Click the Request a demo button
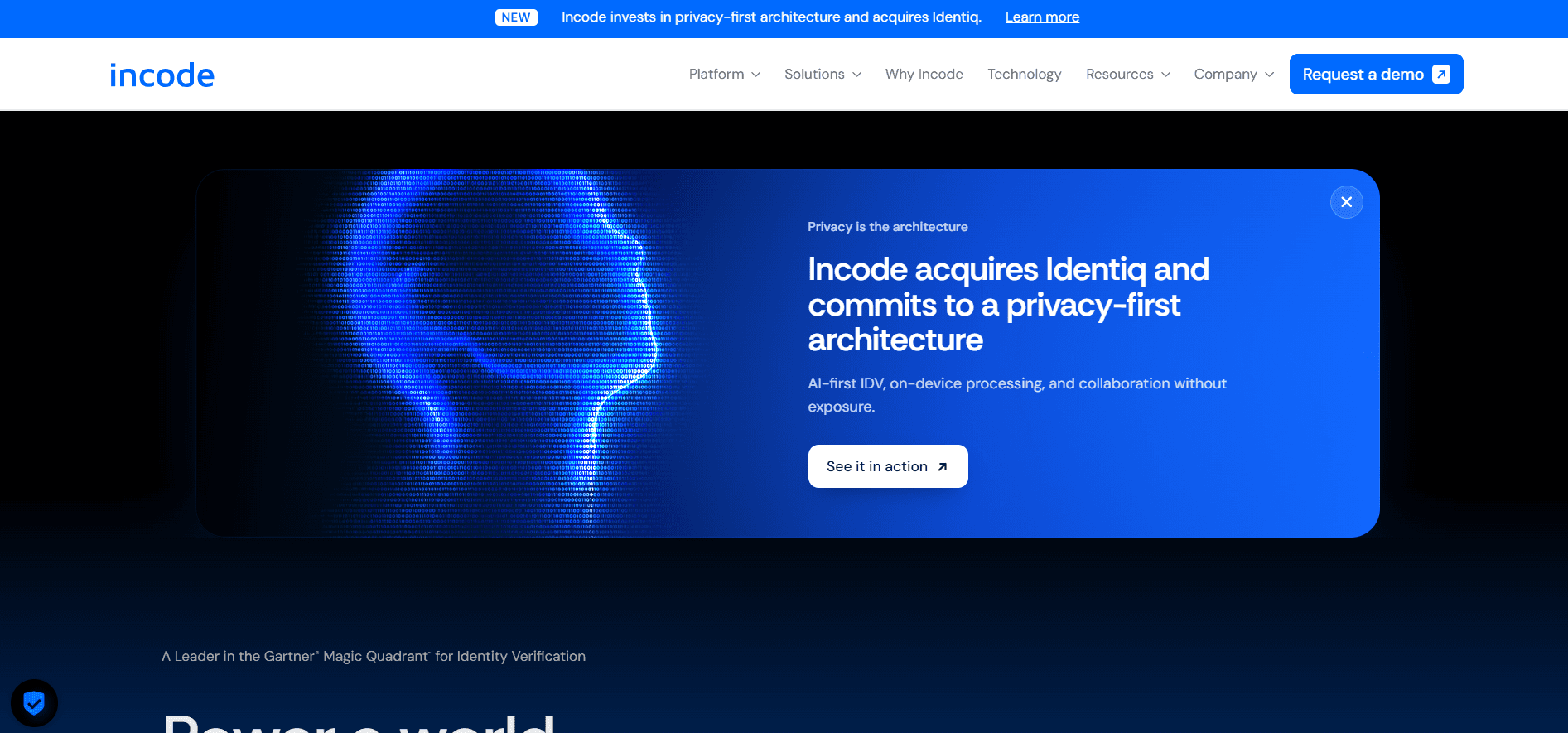The image size is (1568, 733). [x=1376, y=75]
